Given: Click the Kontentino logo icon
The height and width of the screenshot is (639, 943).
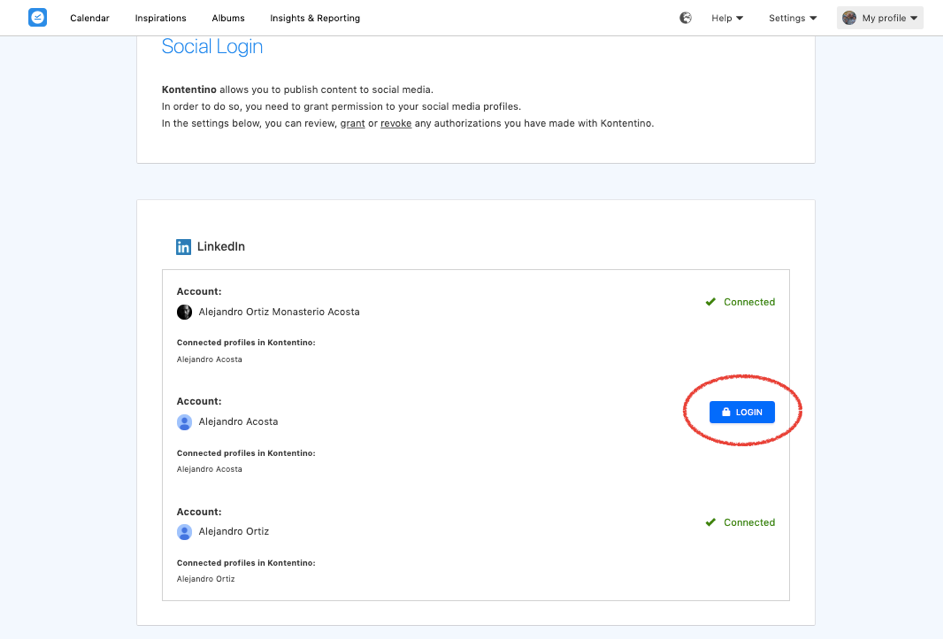Looking at the screenshot, I should click(37, 17).
